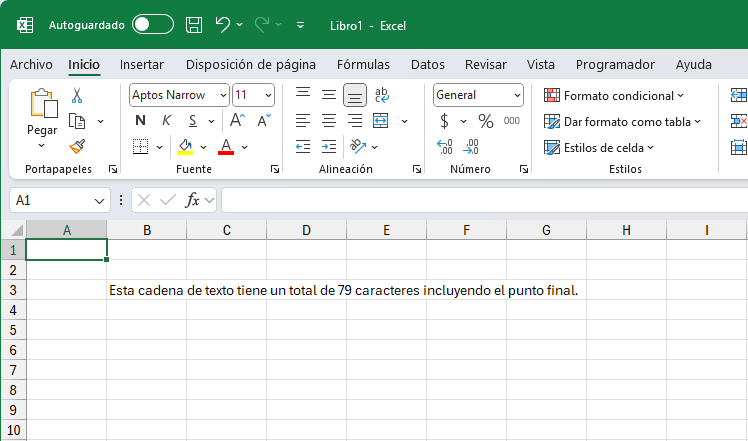The image size is (748, 441).
Task: Go to the Revisar tab
Action: 486,64
